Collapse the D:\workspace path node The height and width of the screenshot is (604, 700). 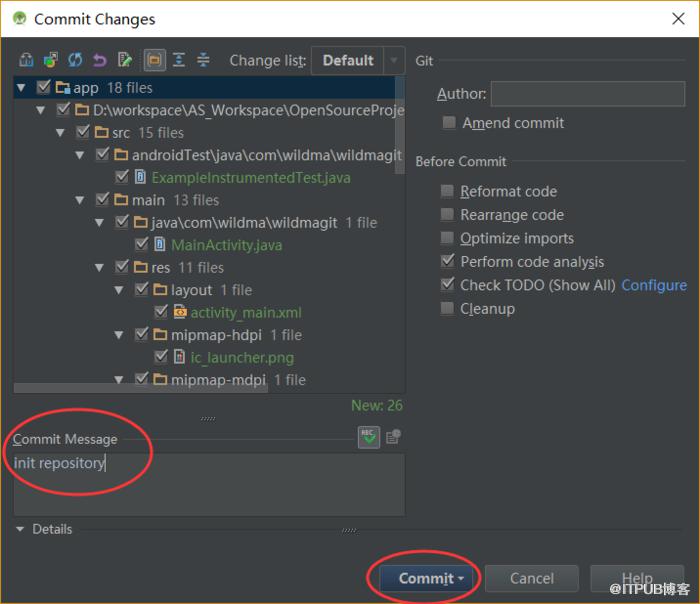tap(41, 110)
